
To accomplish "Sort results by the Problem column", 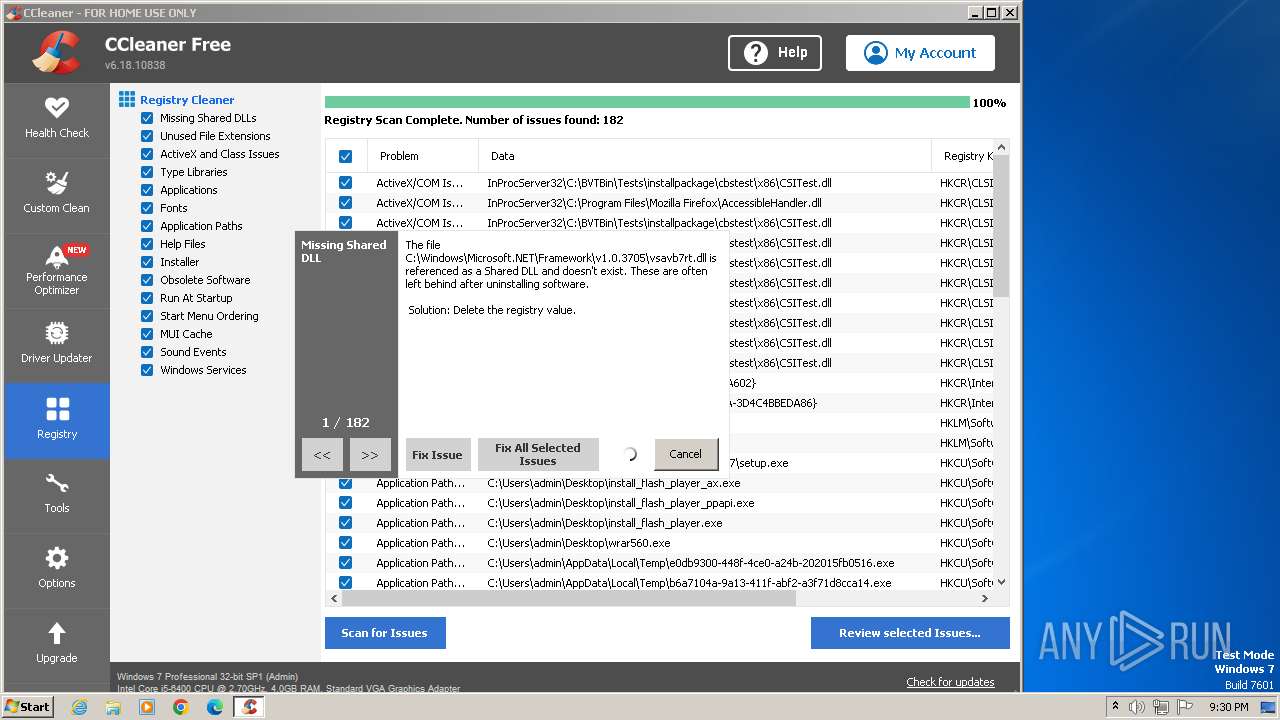I will click(x=423, y=156).
